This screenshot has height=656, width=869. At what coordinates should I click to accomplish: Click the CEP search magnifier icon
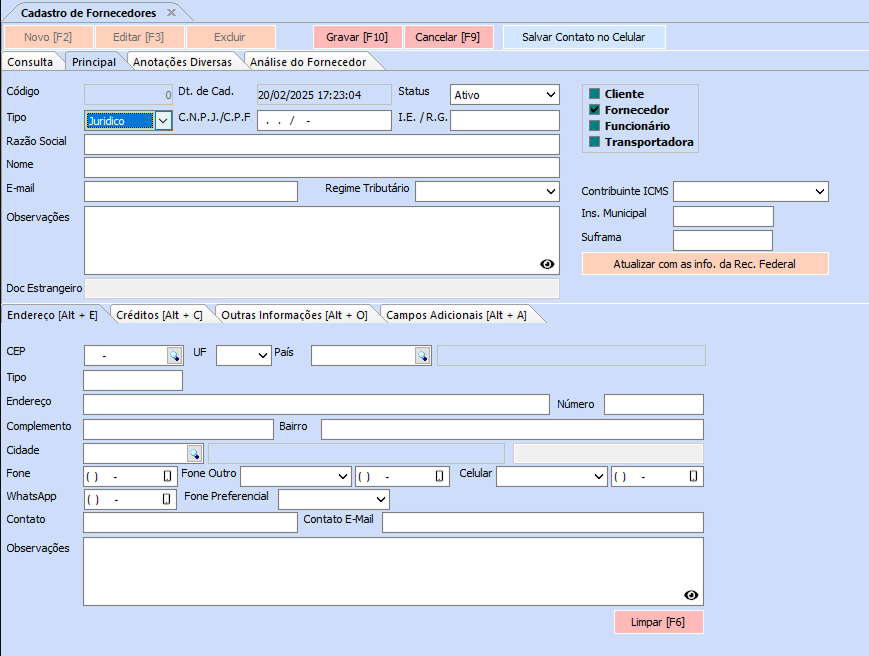(175, 356)
